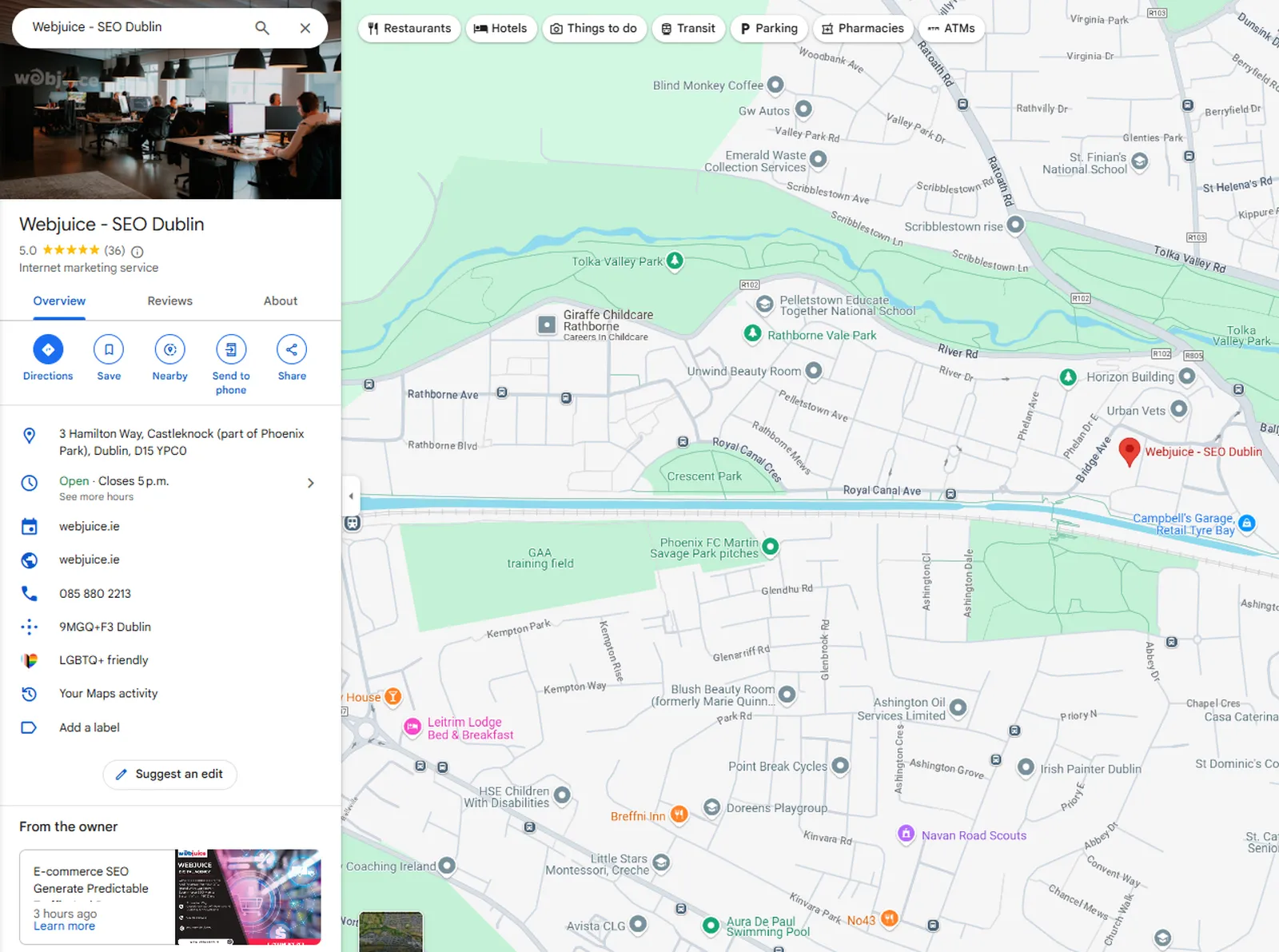Click Phoenix FC Martin Savage Park marker
Viewport: 1279px width, 952px height.
click(771, 547)
